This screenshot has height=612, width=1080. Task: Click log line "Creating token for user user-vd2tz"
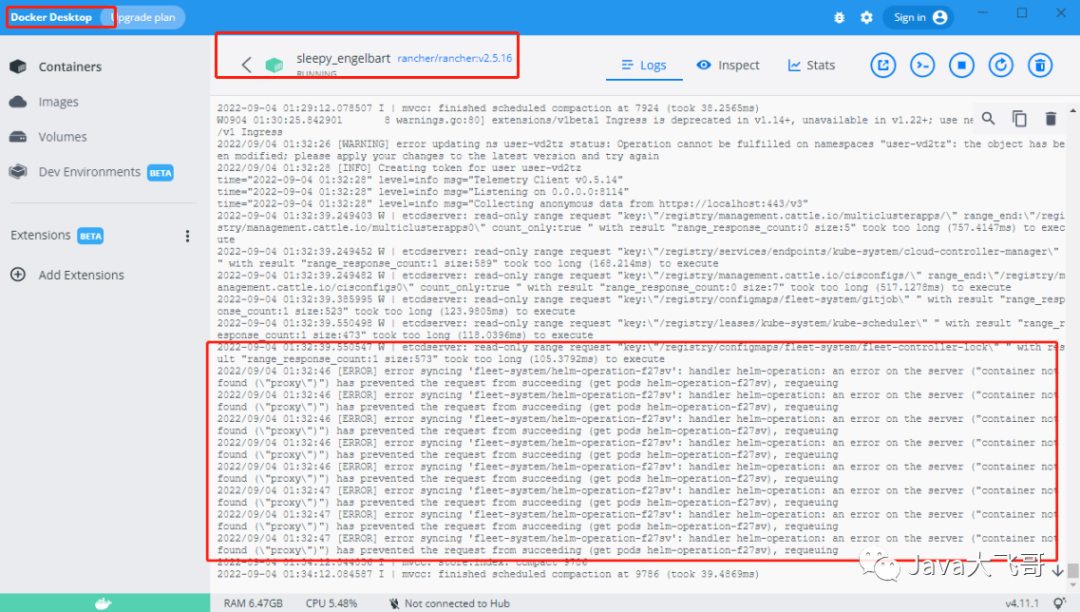[x=399, y=168]
